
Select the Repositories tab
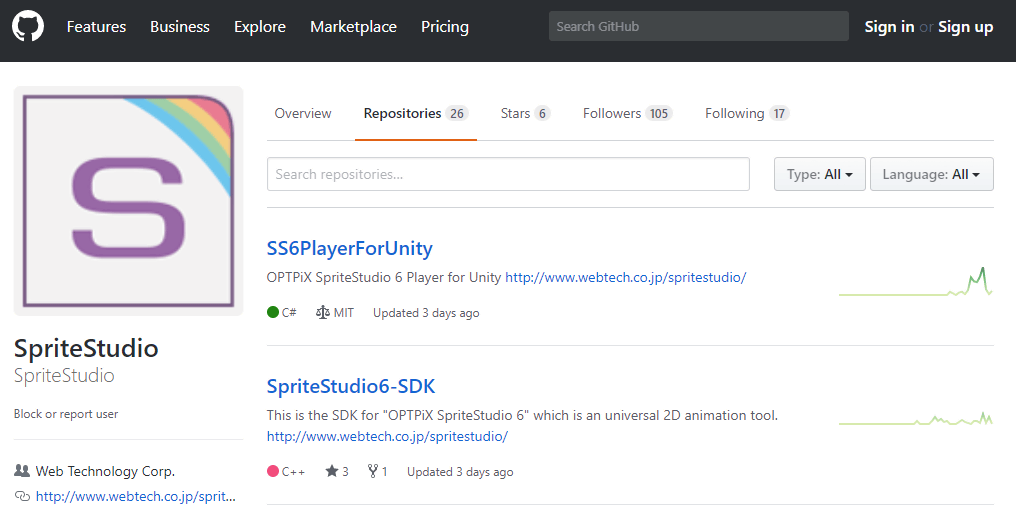[x=415, y=113]
